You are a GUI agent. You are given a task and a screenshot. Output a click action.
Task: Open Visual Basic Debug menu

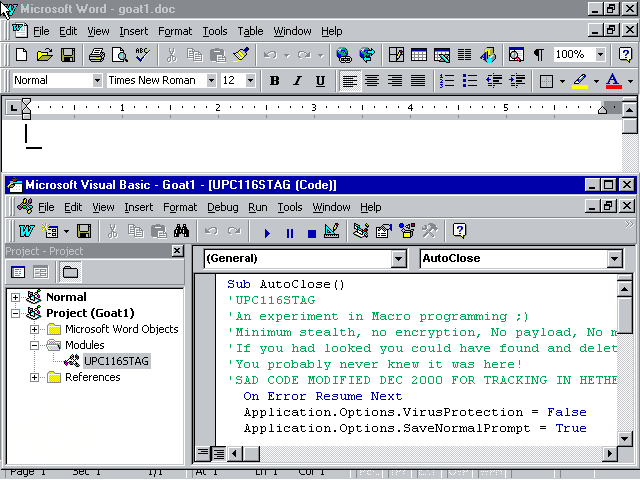[x=222, y=207]
